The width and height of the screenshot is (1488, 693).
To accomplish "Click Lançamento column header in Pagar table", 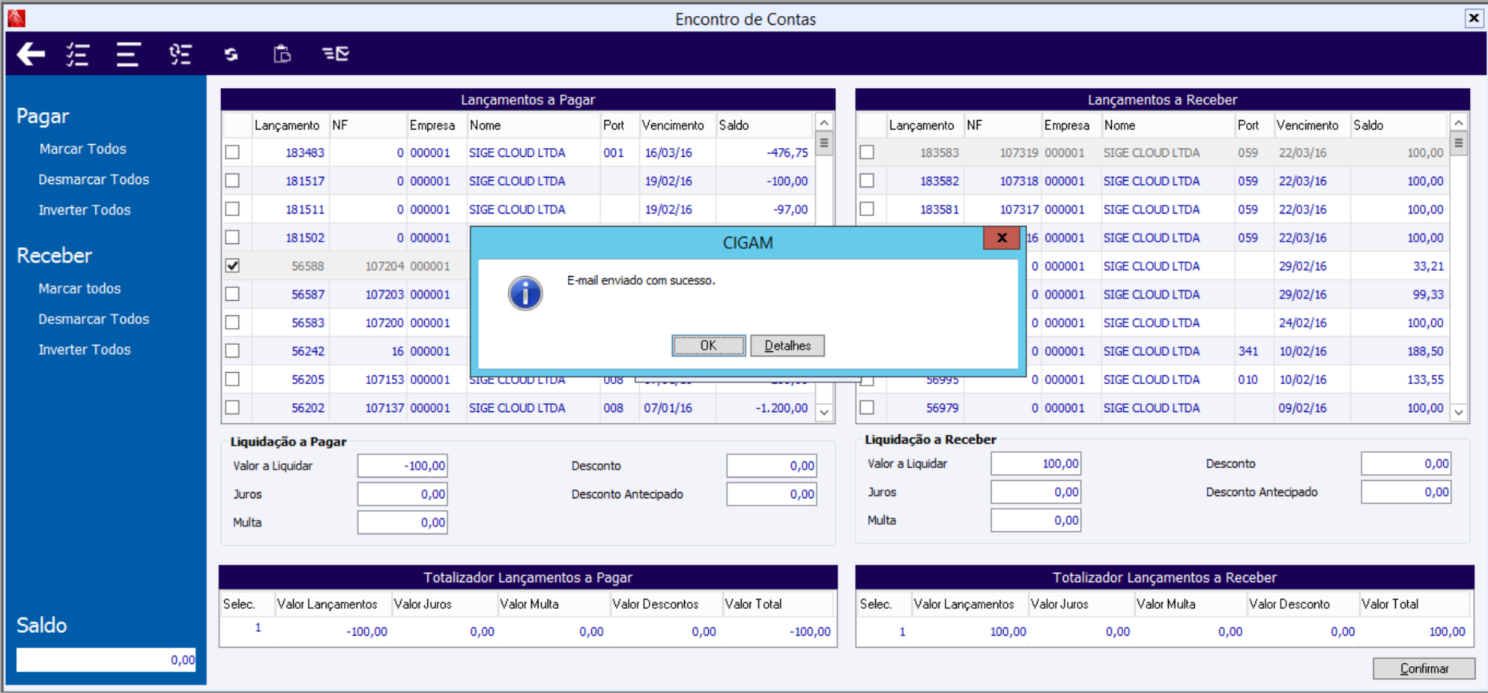I will [x=290, y=125].
